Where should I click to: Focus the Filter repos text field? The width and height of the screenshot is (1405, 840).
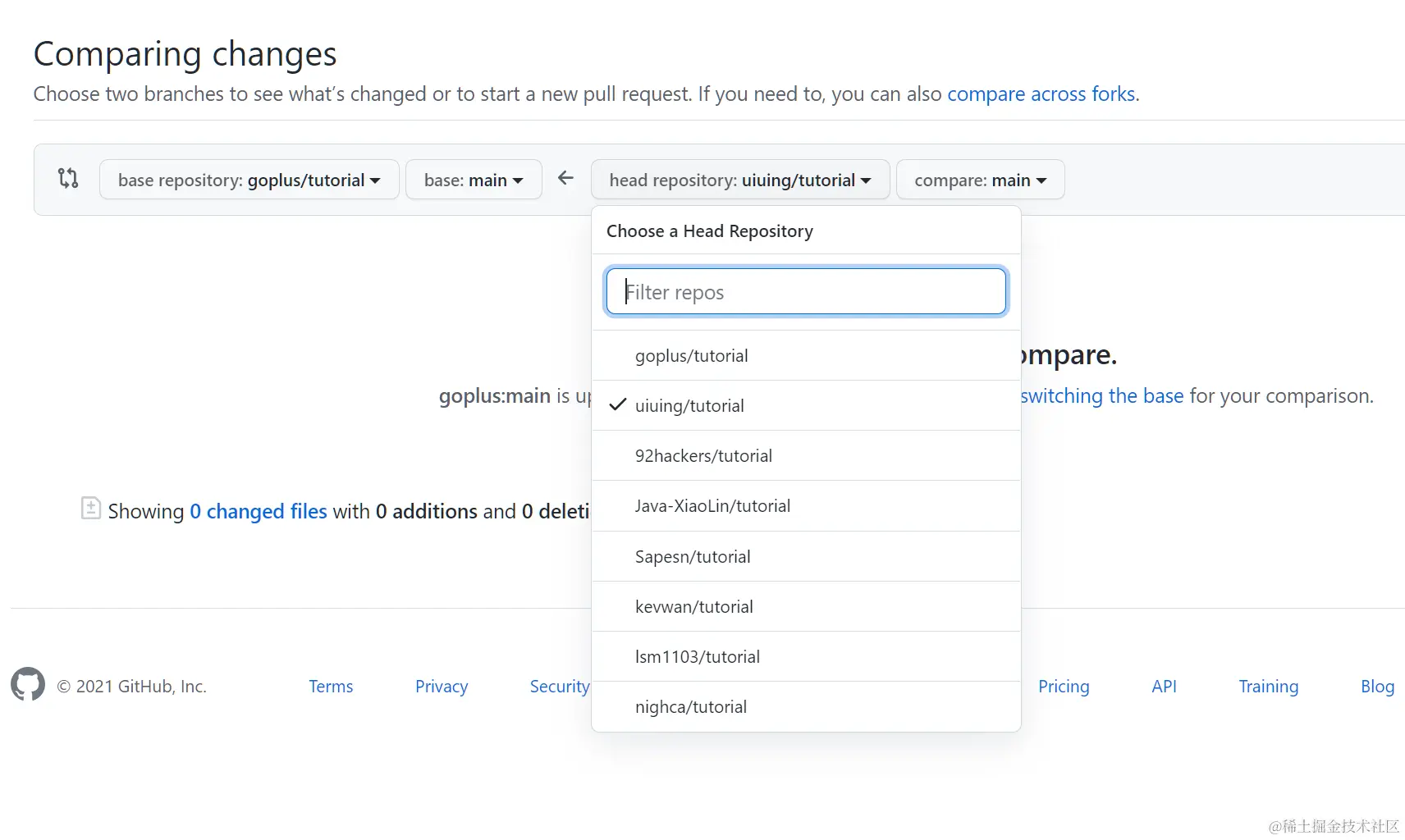[806, 292]
